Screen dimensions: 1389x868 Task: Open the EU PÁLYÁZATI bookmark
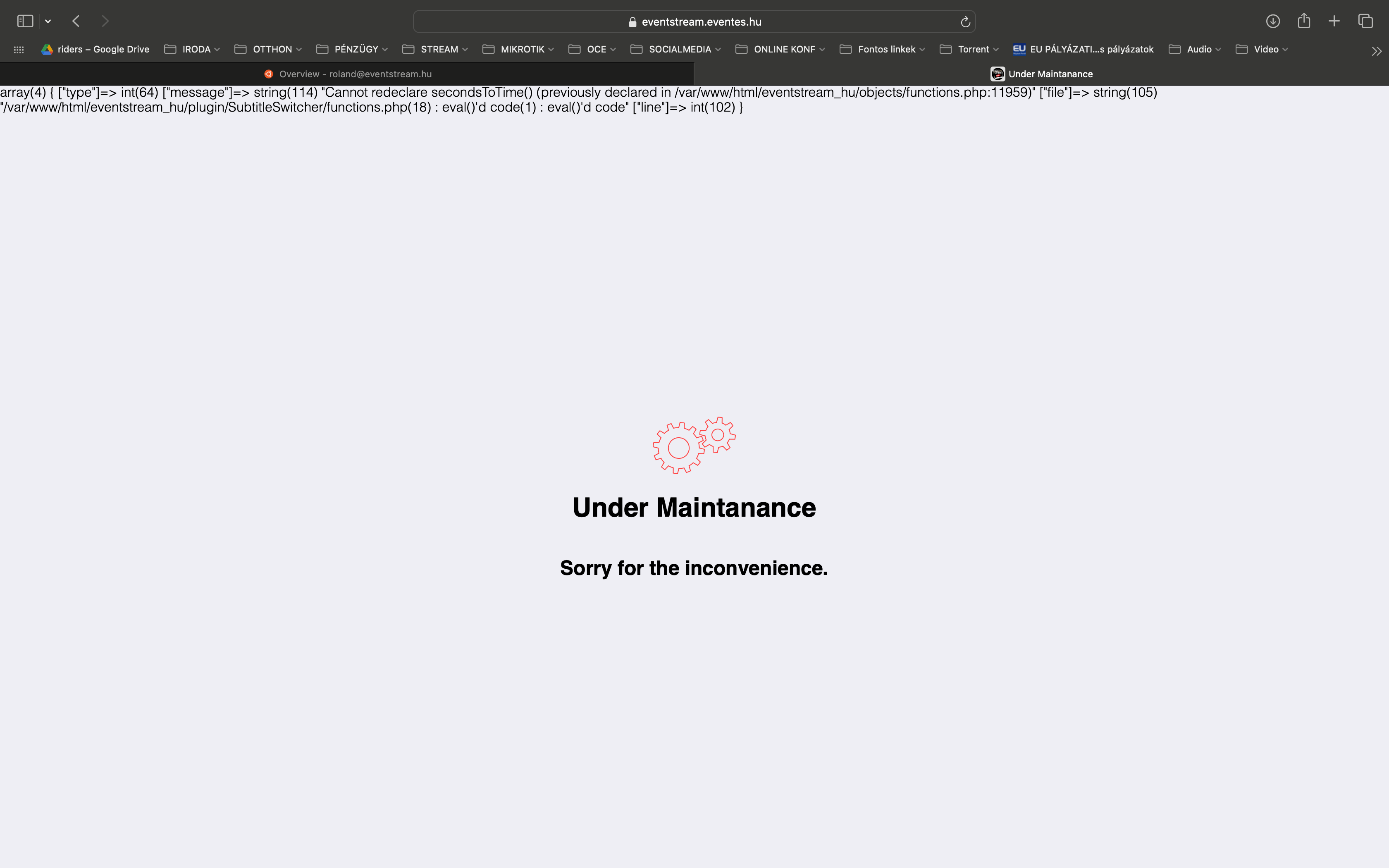pos(1091,49)
